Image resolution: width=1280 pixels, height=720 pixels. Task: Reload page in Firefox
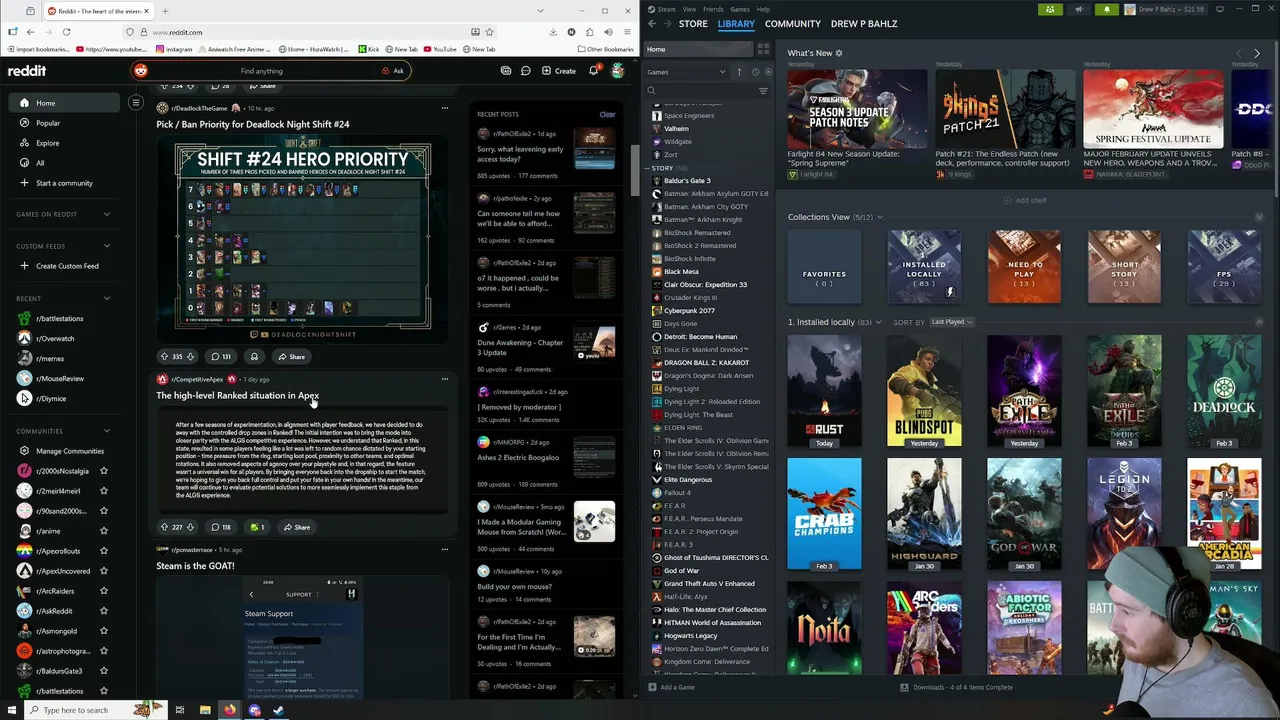click(66, 32)
